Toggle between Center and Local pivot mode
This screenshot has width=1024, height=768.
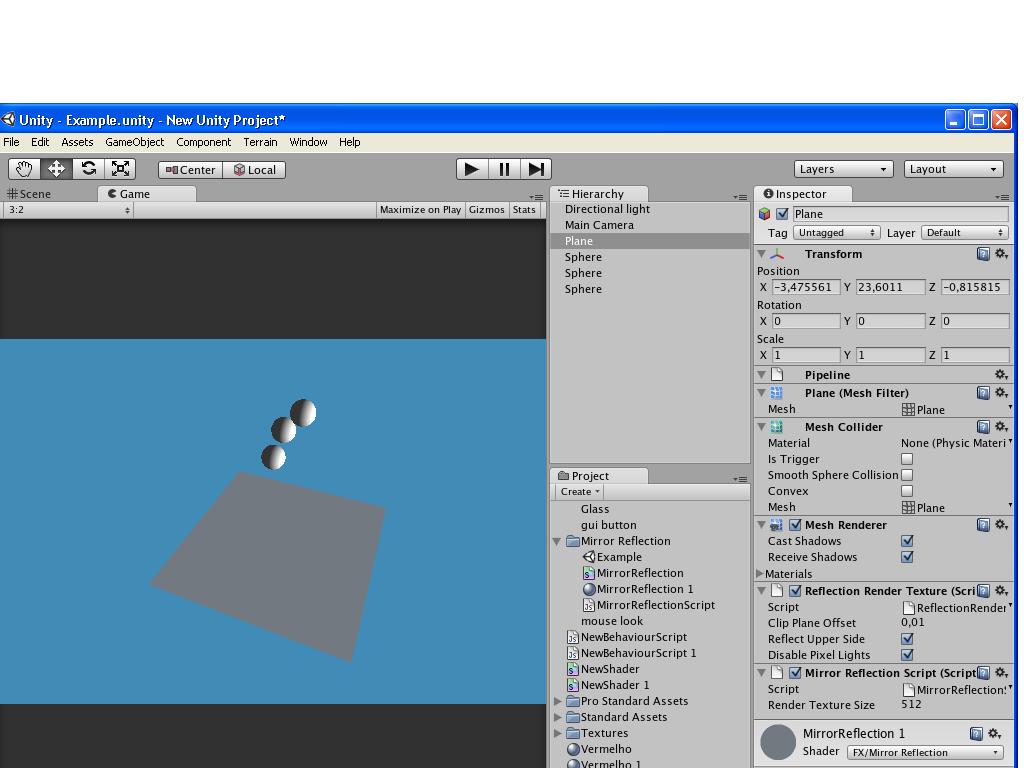point(191,169)
